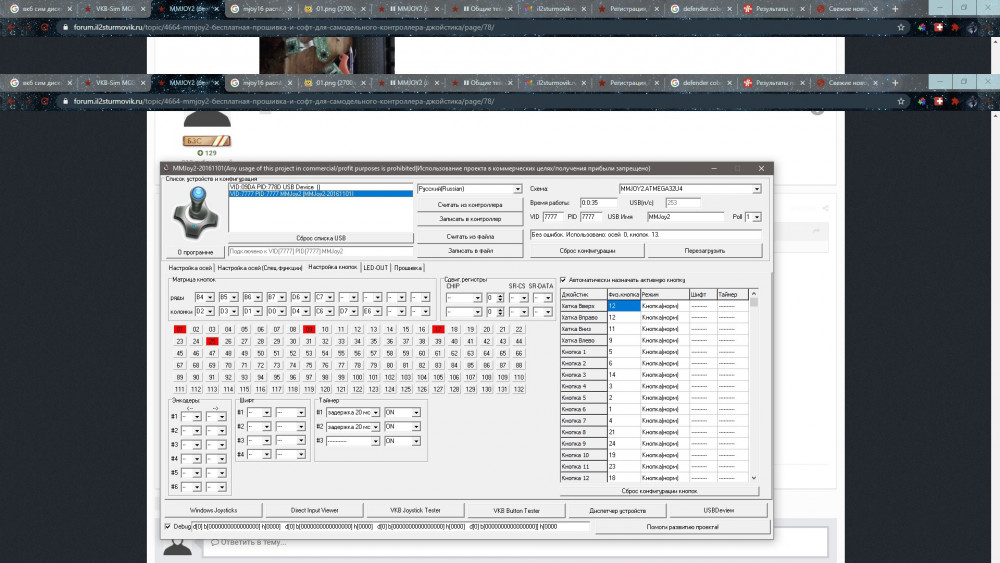The image size is (1000, 563).
Task: Click the button table vertical scrollbar
Action: tap(754, 386)
